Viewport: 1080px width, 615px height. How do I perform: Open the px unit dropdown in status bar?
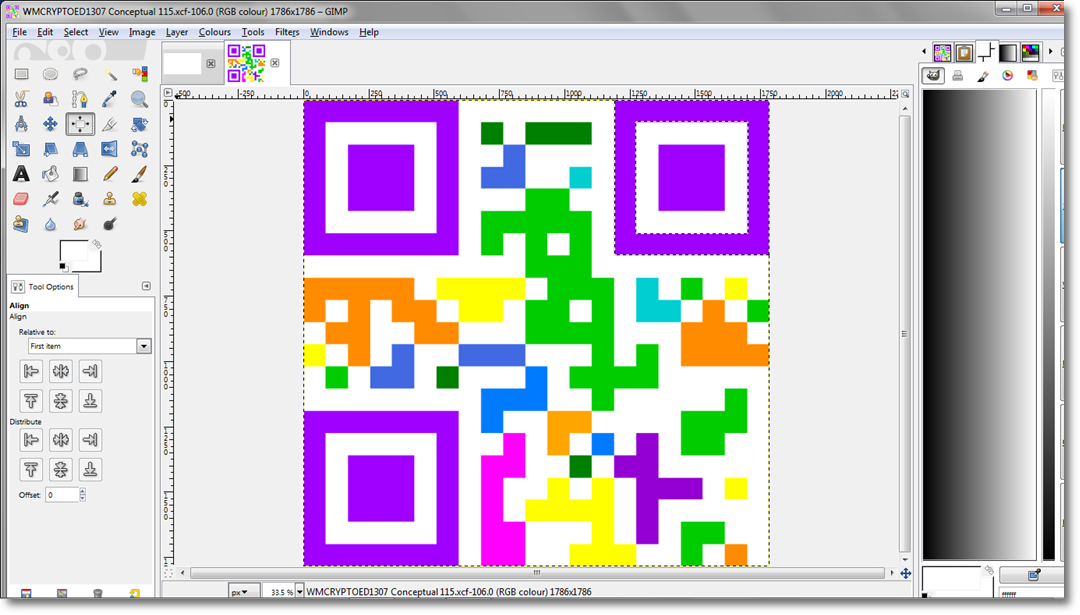(244, 592)
